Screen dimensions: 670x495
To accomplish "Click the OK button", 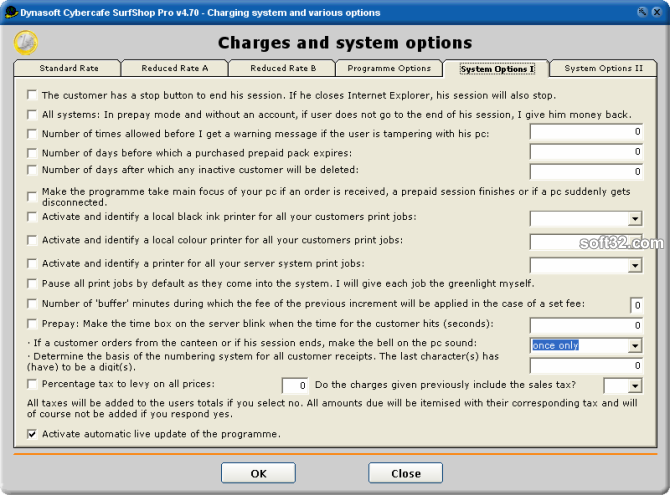I will pos(258,473).
